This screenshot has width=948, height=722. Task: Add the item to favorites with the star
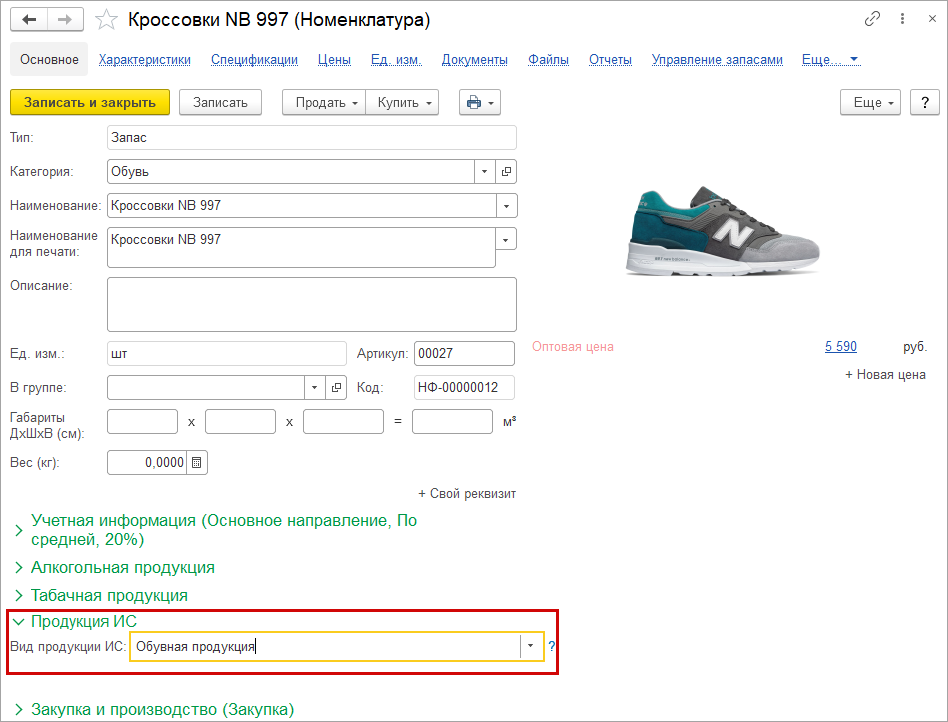coord(106,20)
